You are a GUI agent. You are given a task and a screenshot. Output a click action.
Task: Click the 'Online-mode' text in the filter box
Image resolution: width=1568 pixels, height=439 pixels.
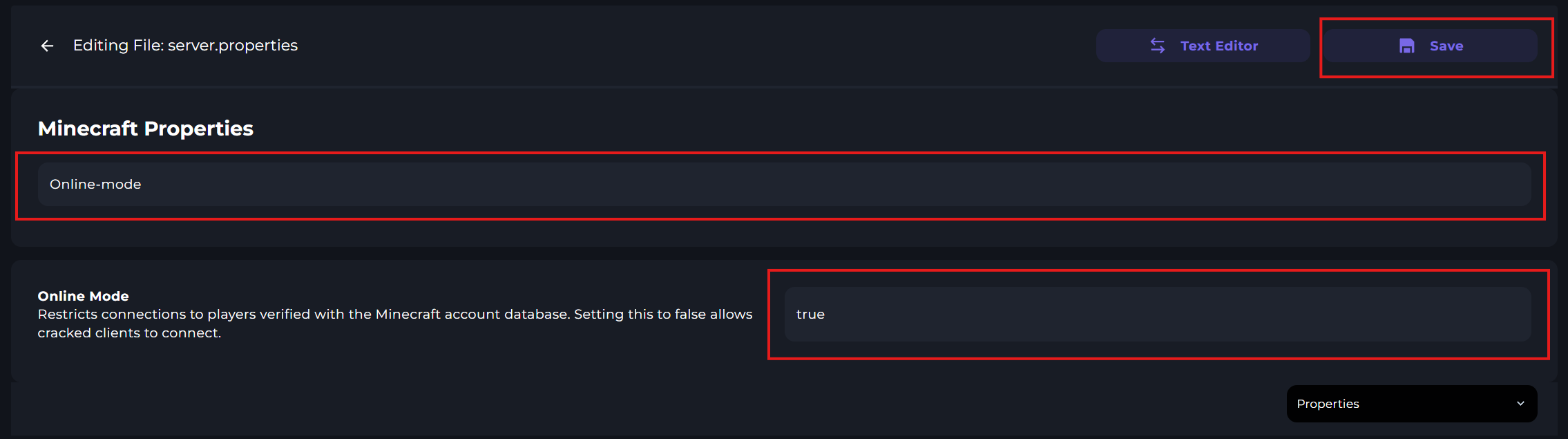pos(95,185)
